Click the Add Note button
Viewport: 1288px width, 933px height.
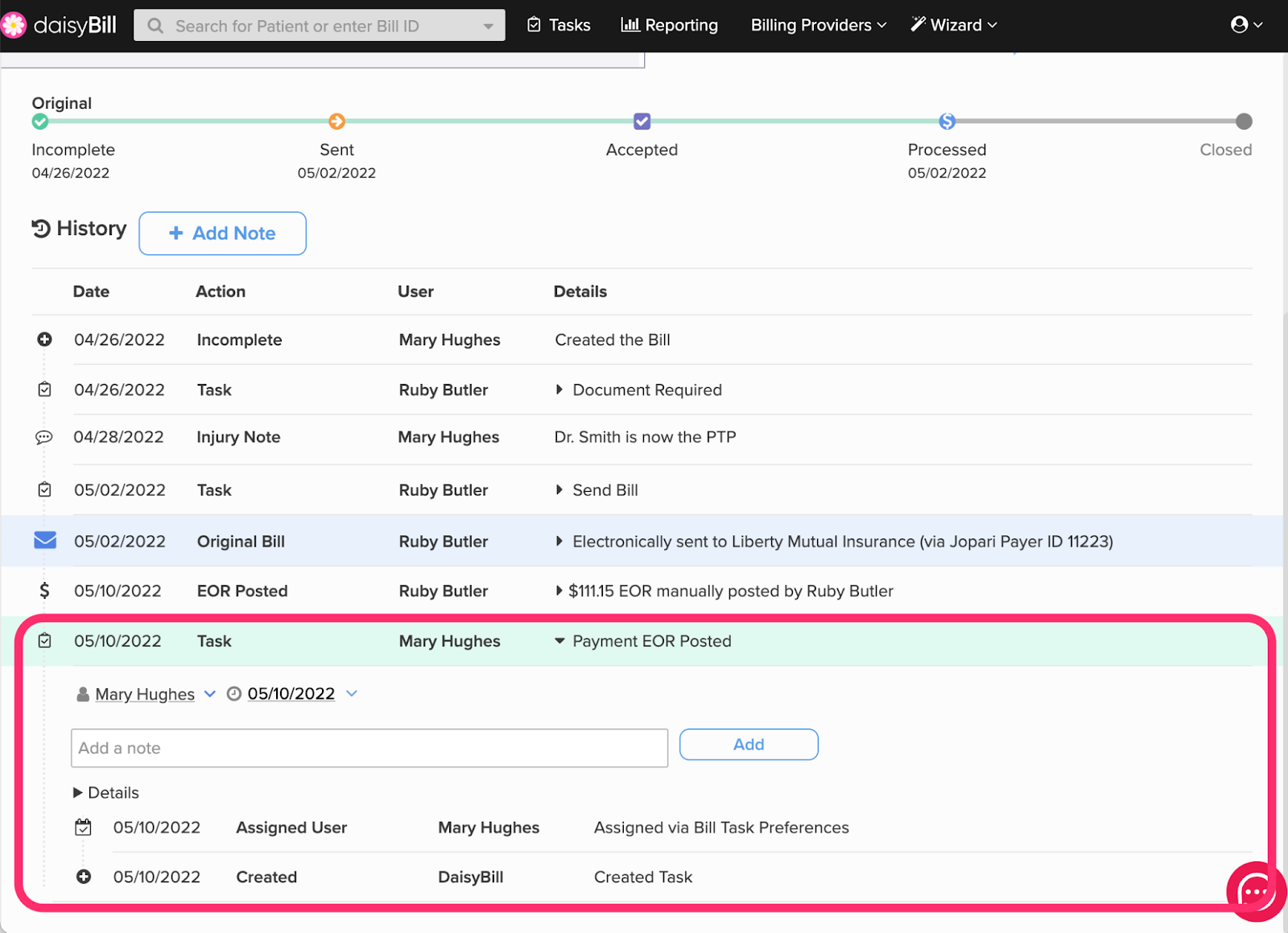click(222, 233)
